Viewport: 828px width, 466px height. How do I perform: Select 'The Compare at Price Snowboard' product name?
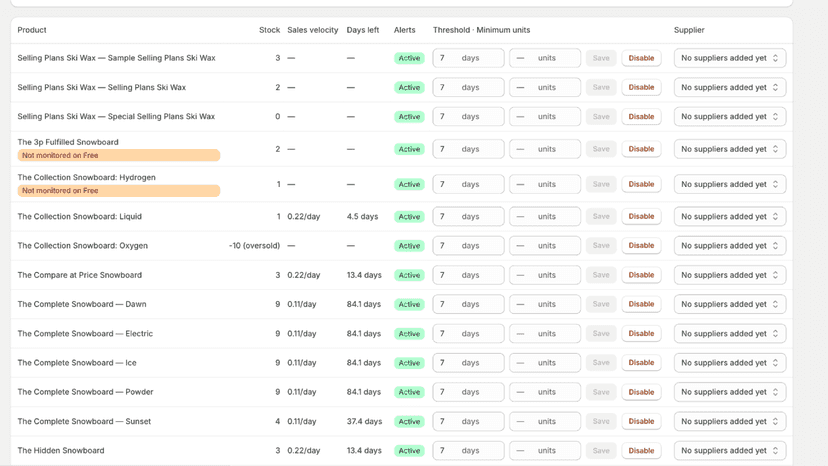tap(80, 275)
